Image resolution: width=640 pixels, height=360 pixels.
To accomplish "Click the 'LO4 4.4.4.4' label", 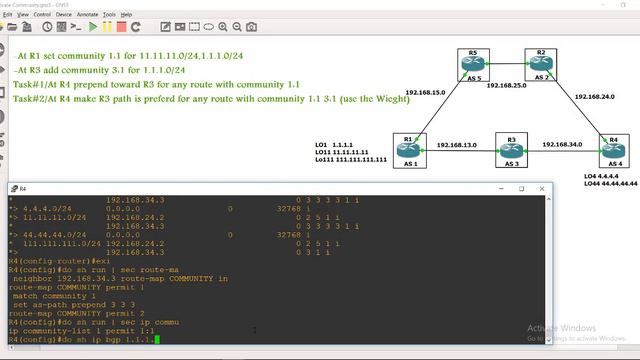I will tap(601, 176).
